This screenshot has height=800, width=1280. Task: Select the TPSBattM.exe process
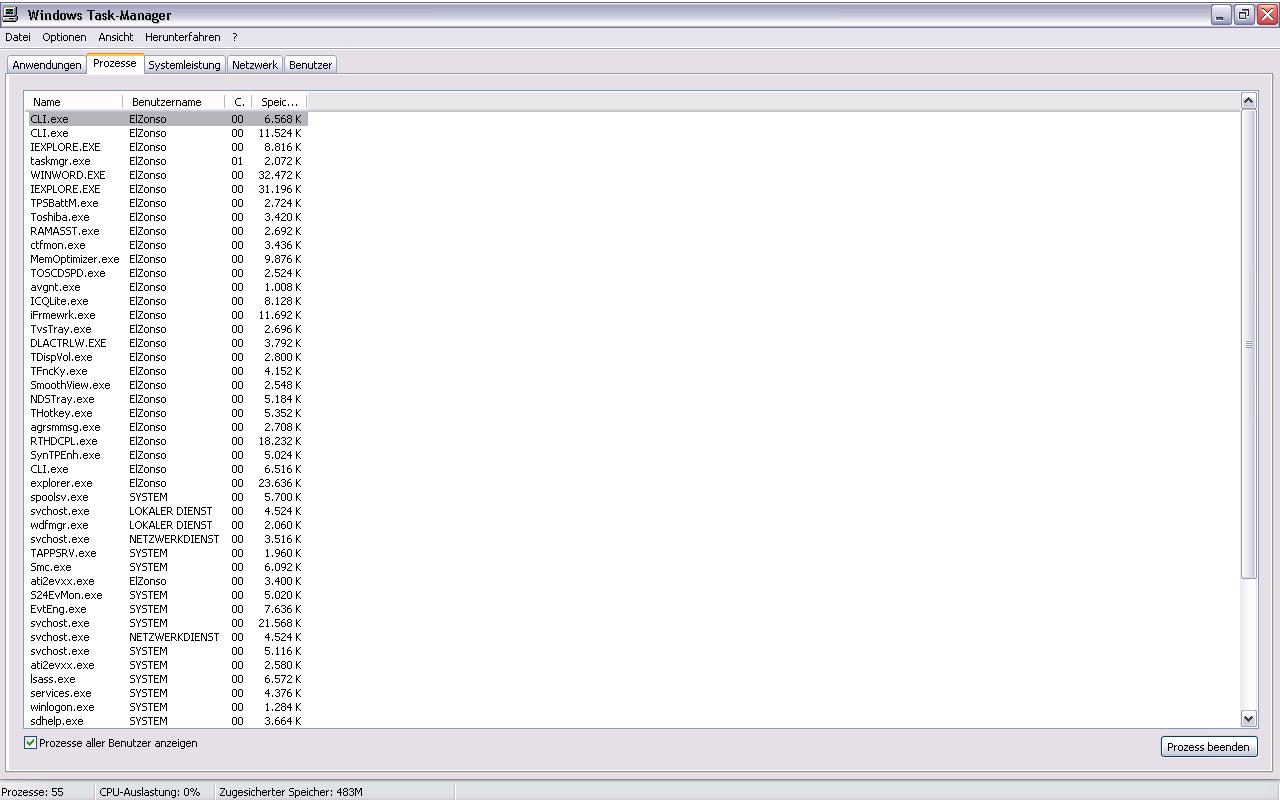167,203
